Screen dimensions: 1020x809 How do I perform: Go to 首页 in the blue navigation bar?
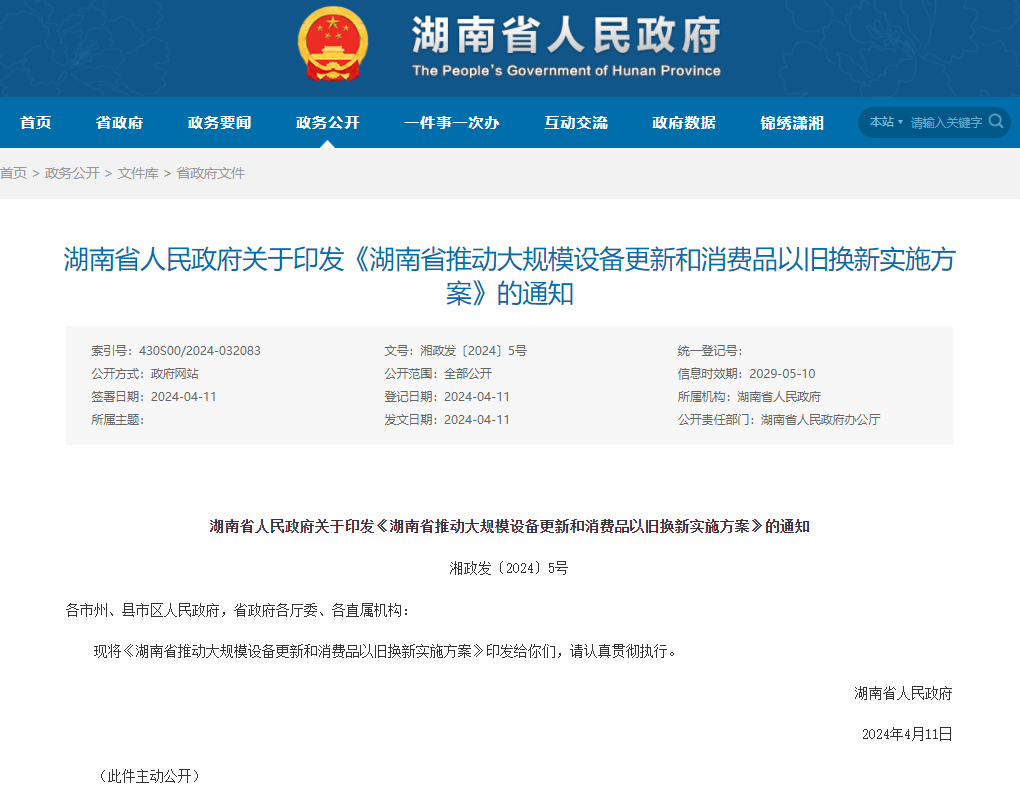click(x=36, y=123)
